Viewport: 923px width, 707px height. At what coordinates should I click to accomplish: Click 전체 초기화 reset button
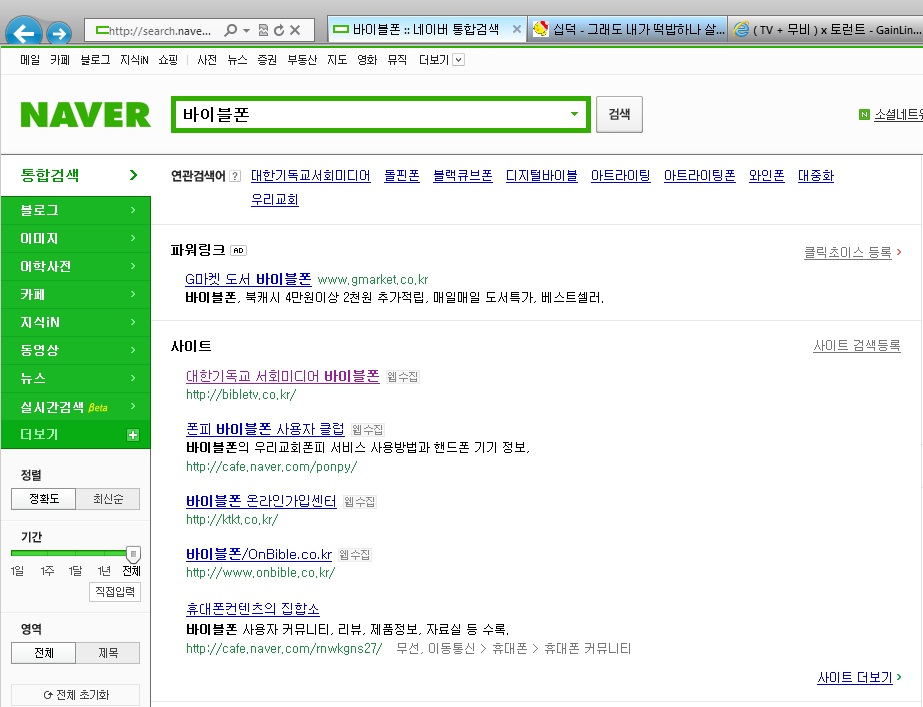click(76, 695)
